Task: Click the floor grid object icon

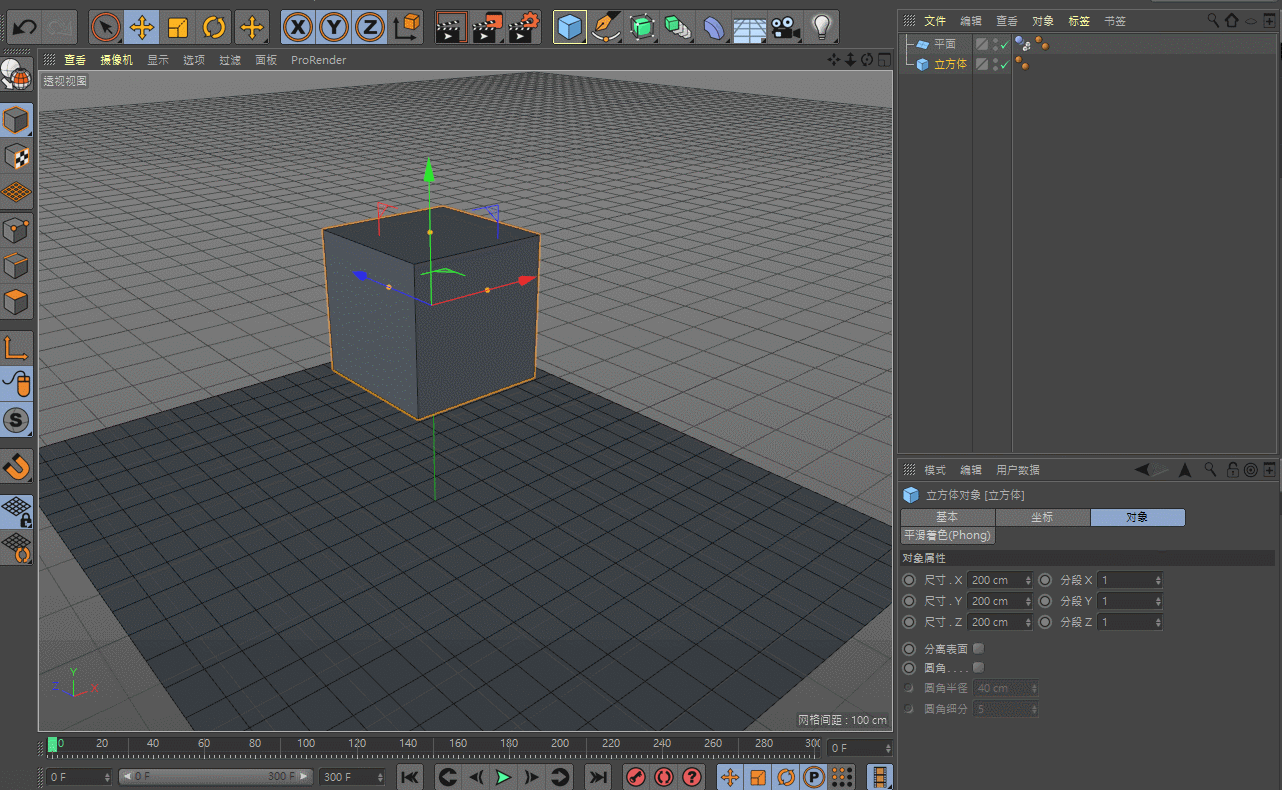Action: [749, 27]
